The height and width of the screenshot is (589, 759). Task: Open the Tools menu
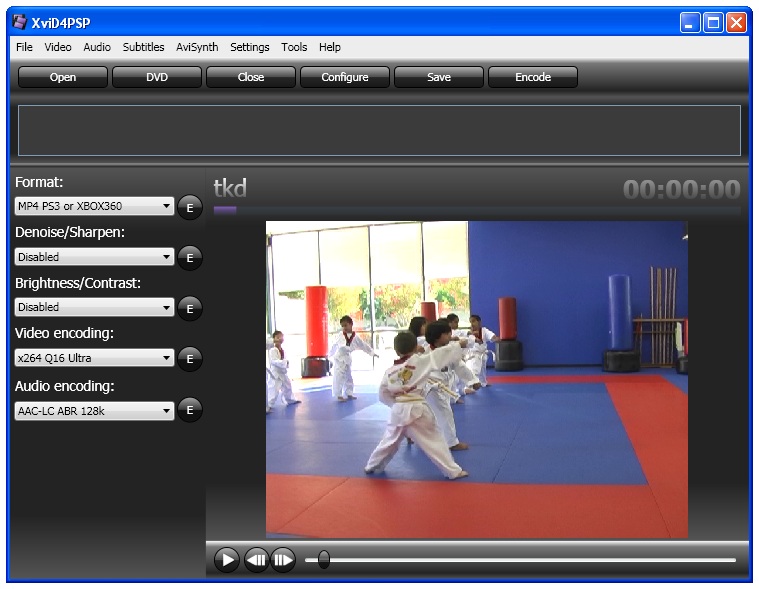(x=294, y=47)
